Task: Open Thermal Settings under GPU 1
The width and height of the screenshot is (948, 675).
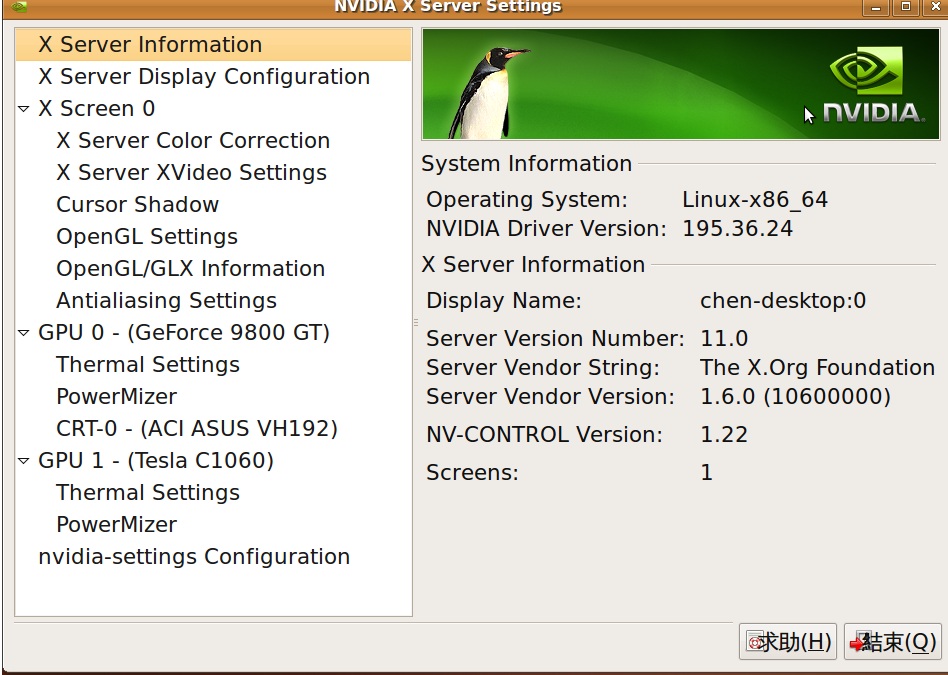Action: pyautogui.click(x=148, y=493)
